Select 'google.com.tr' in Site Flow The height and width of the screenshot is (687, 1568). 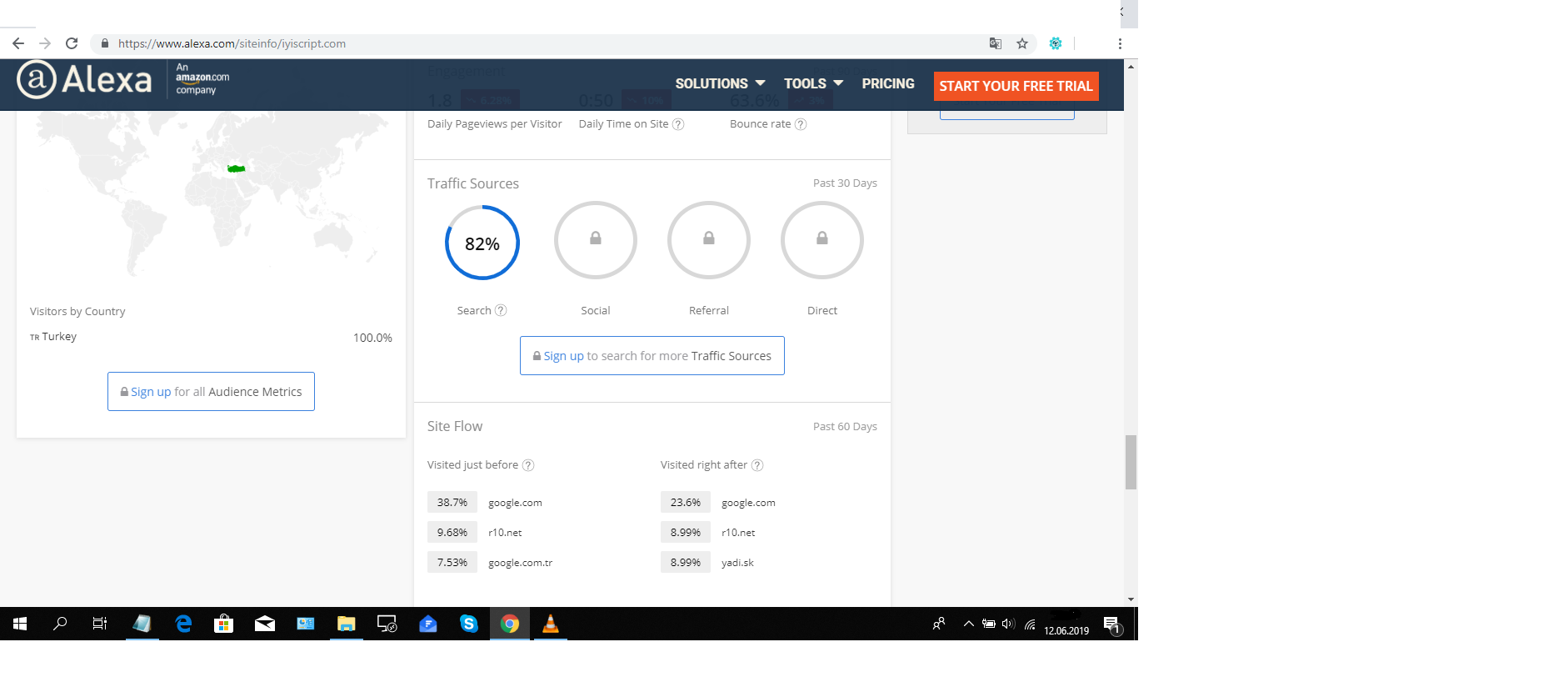point(520,563)
